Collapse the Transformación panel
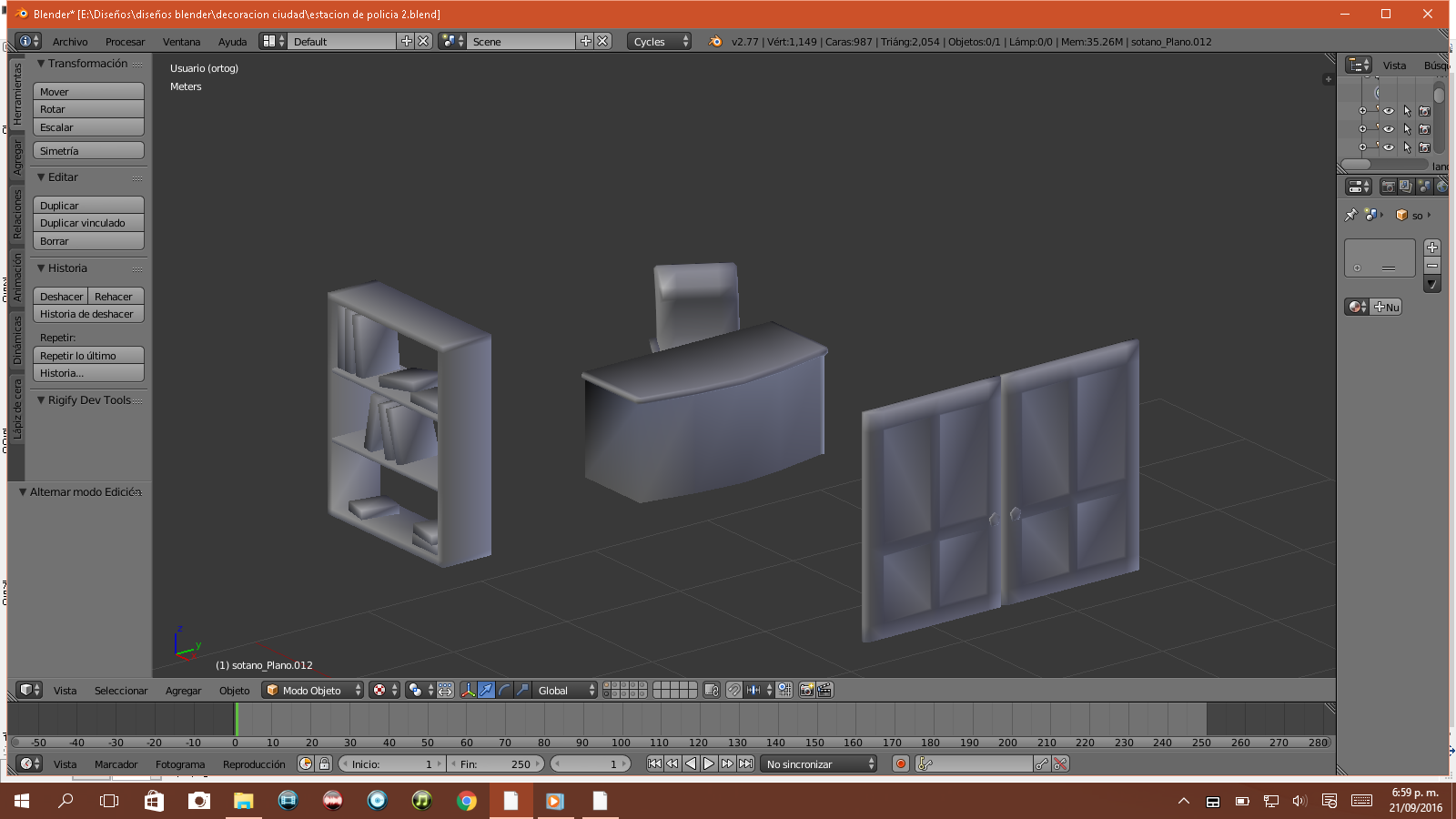 tap(41, 64)
